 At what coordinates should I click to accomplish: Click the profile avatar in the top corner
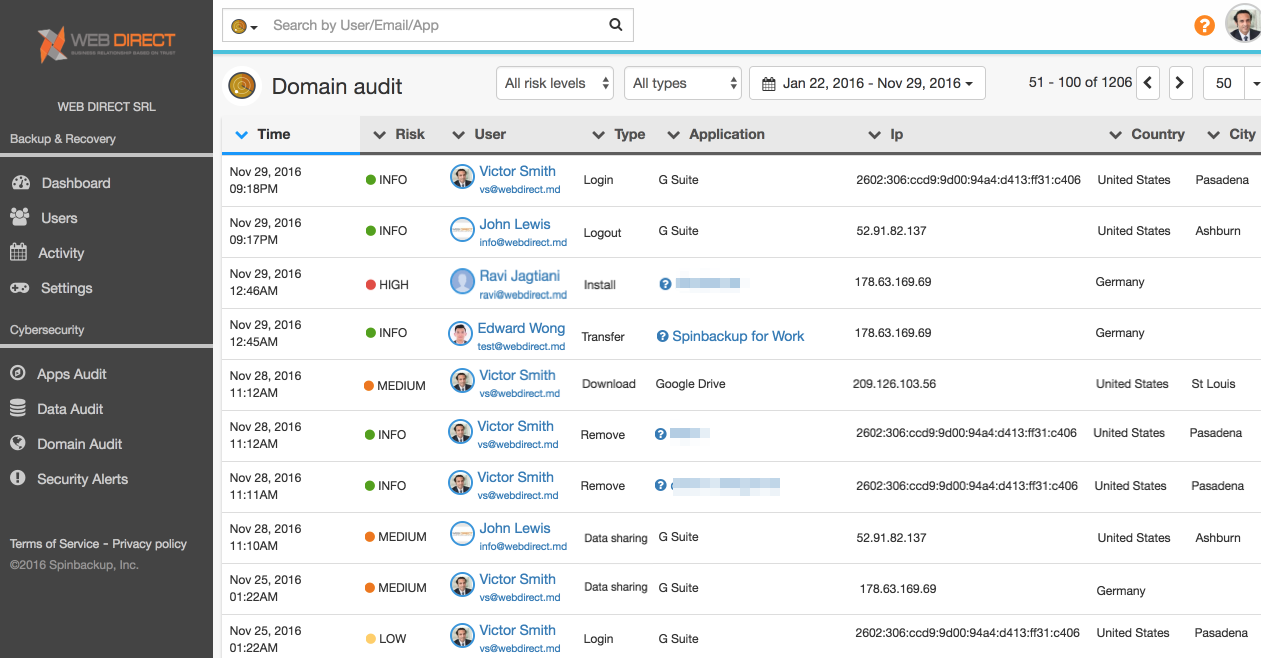(1242, 23)
